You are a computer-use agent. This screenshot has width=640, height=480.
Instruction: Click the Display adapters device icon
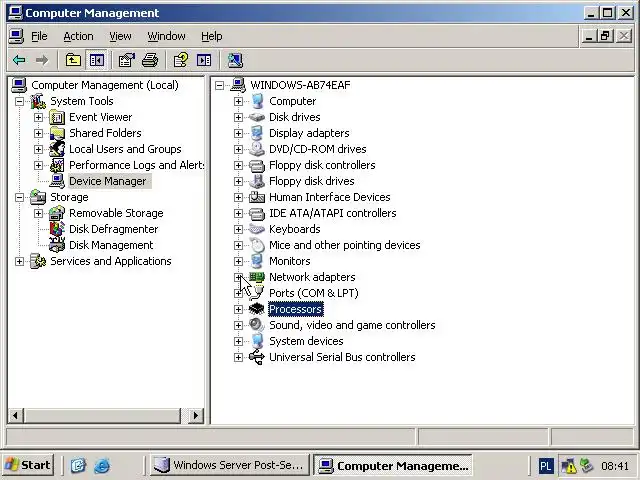tap(257, 133)
